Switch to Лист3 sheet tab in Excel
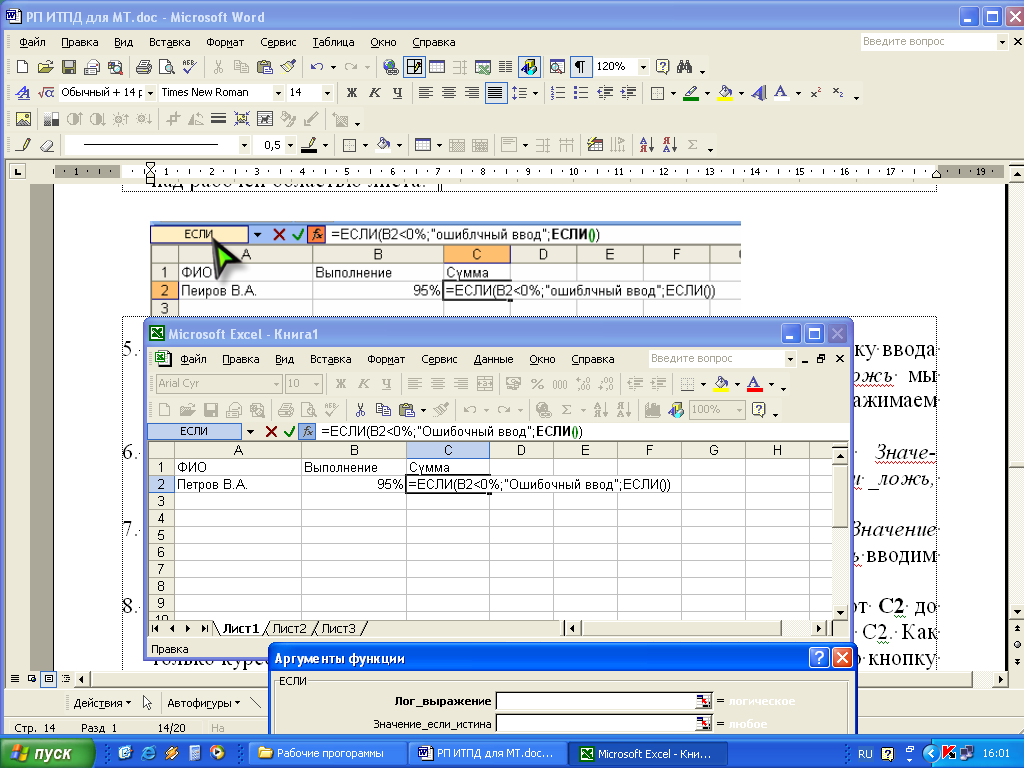The width and height of the screenshot is (1024, 768). (x=339, y=628)
